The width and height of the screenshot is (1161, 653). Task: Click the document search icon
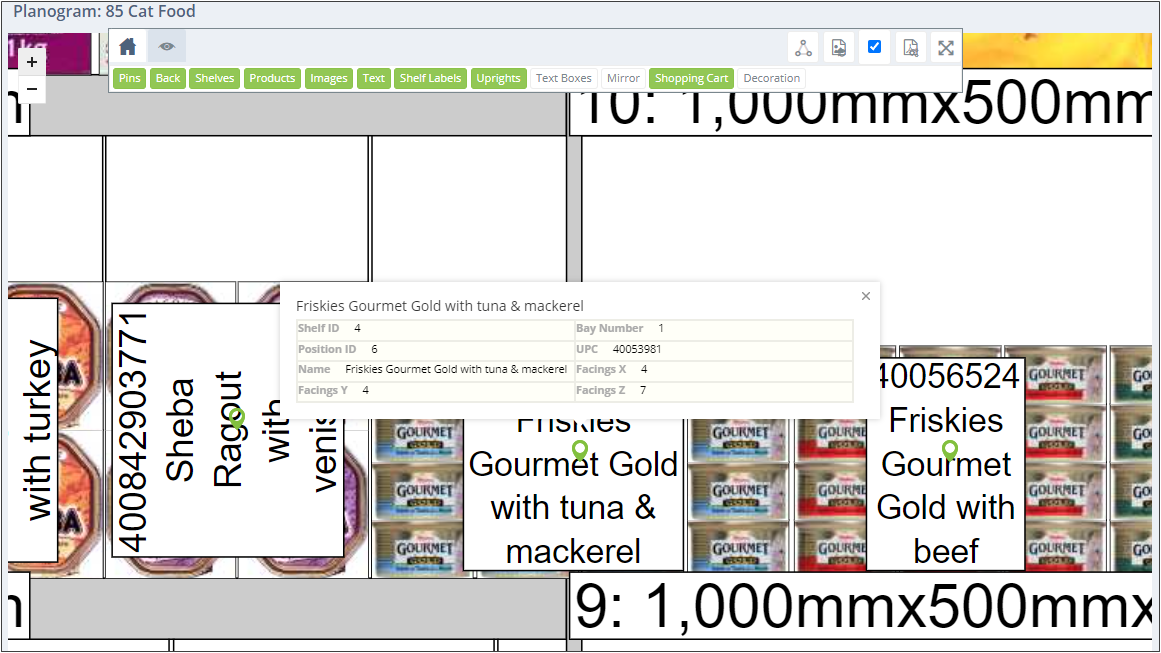click(x=911, y=48)
